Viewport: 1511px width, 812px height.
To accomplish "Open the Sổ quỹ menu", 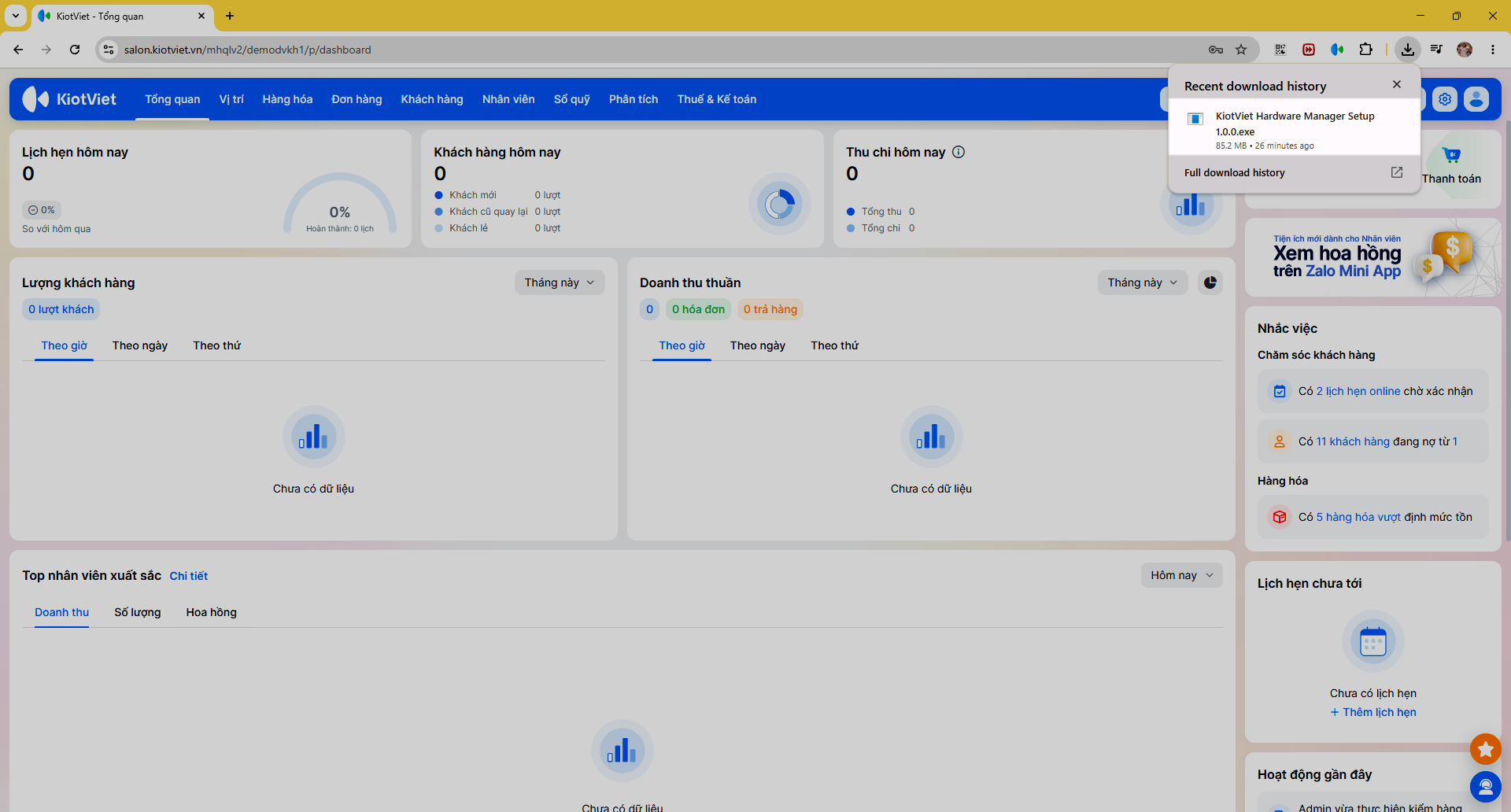I will [x=571, y=99].
